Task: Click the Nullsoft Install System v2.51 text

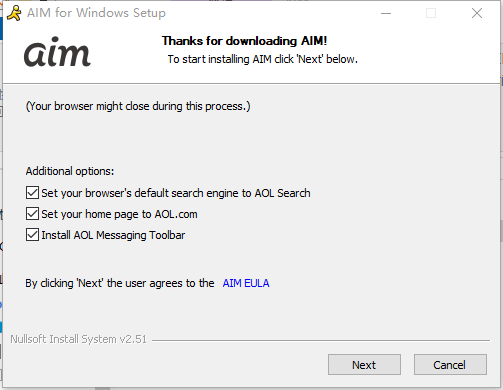Action: (x=78, y=339)
